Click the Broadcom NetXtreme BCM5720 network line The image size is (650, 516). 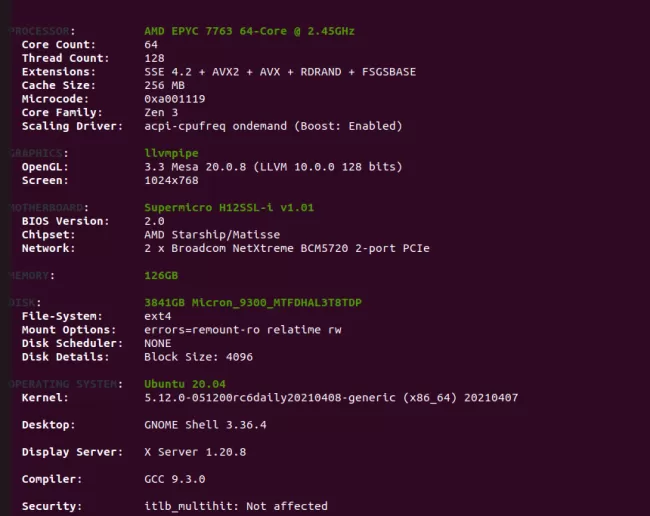287,248
